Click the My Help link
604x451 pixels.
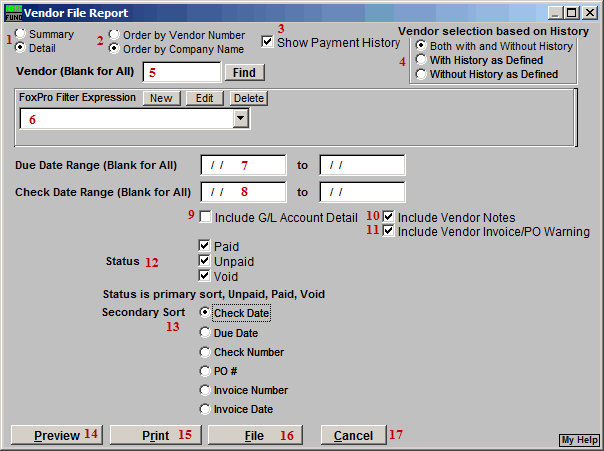[579, 440]
